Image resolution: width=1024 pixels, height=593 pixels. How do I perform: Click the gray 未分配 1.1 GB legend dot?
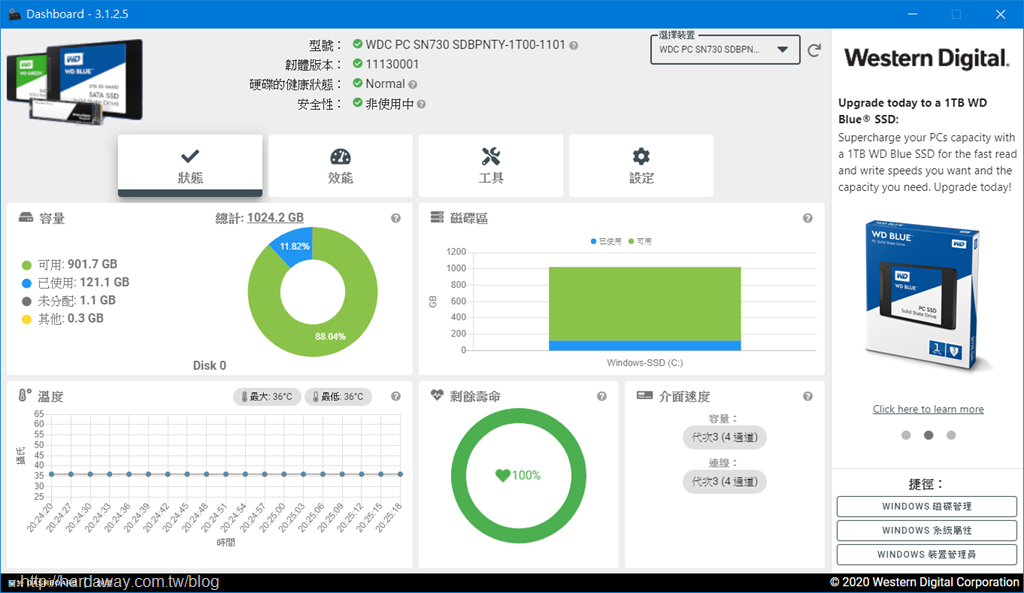click(x=27, y=301)
